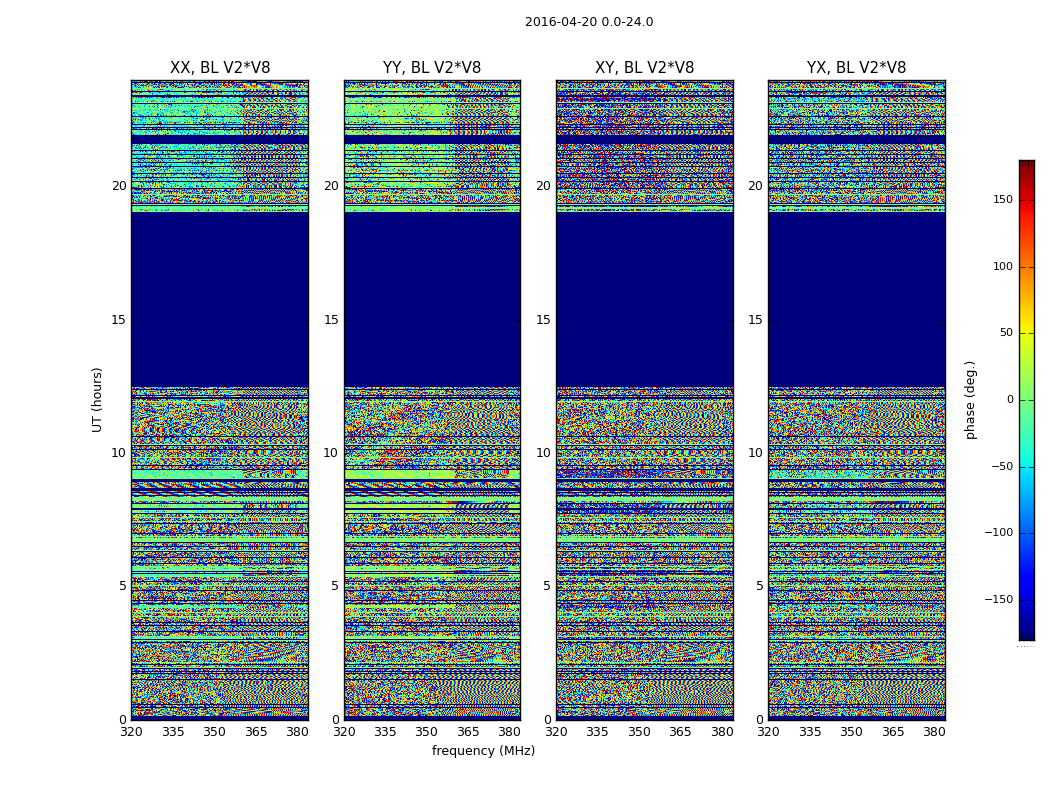Click the 350 frequency tick under YX panel
Viewport: 1050px width, 800px height.
coord(851,732)
